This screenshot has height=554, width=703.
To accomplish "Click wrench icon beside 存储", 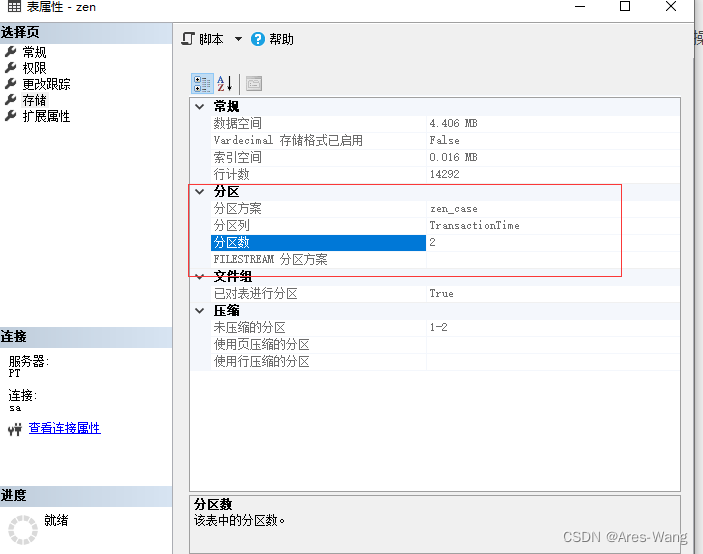I will [10, 100].
